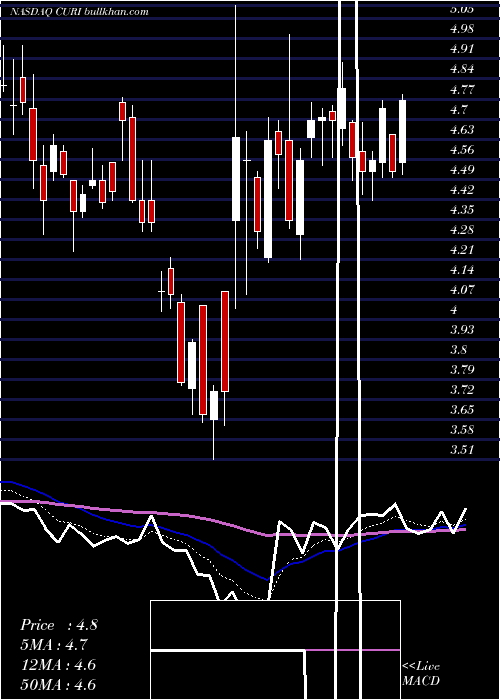
Task: Click the 3.58 price level label
Action: [x=462, y=430]
